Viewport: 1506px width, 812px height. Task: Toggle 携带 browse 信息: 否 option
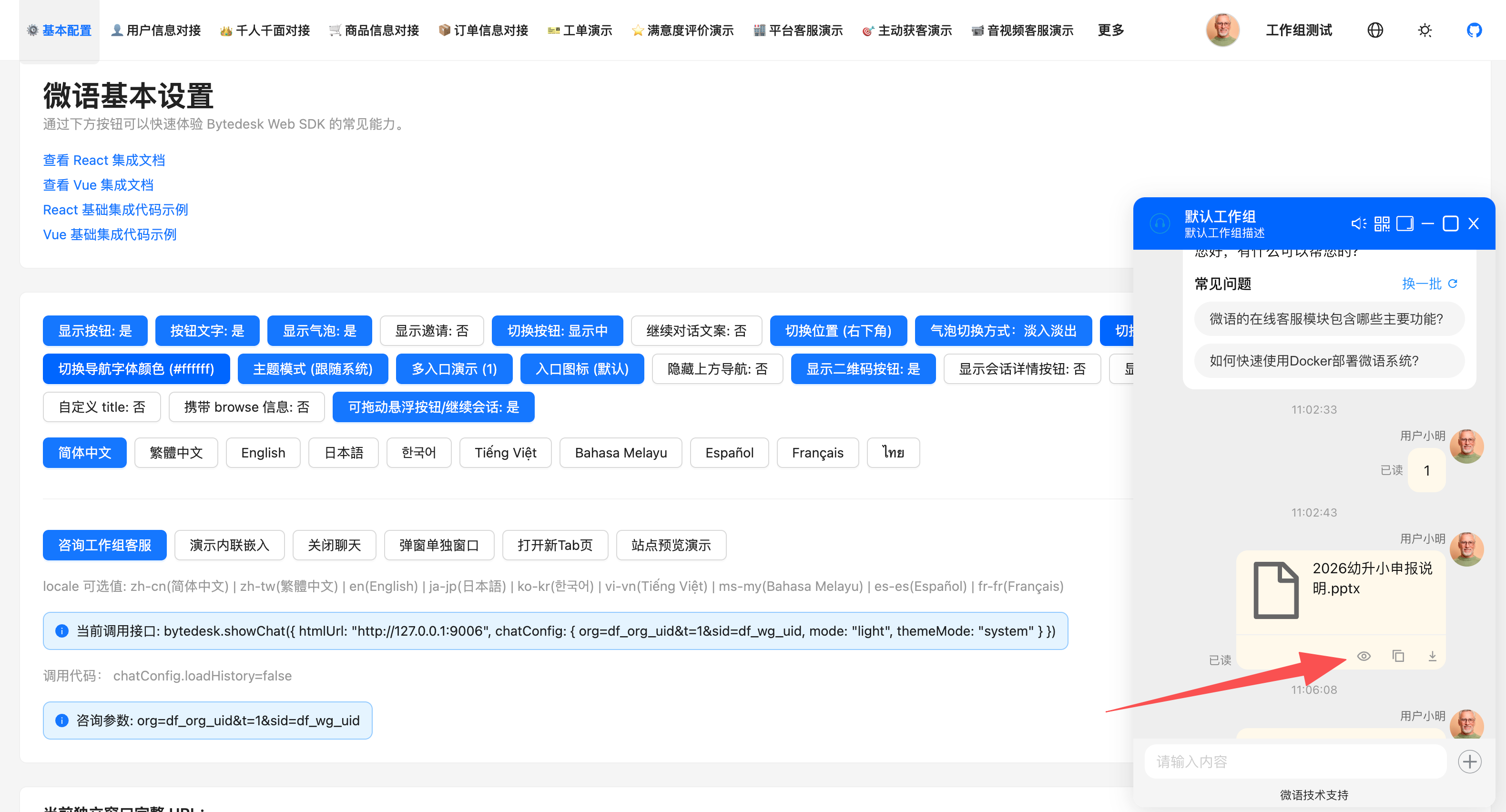[x=247, y=407]
